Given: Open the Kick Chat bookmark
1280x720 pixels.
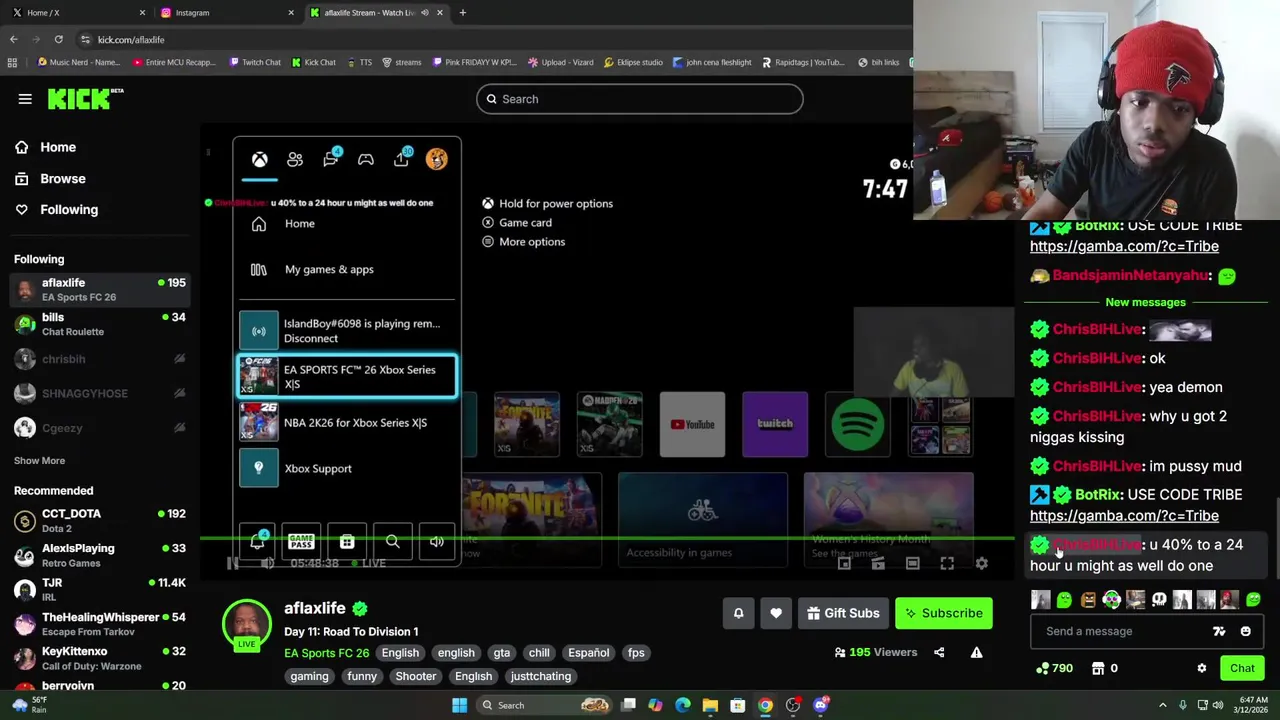Looking at the screenshot, I should (x=313, y=62).
